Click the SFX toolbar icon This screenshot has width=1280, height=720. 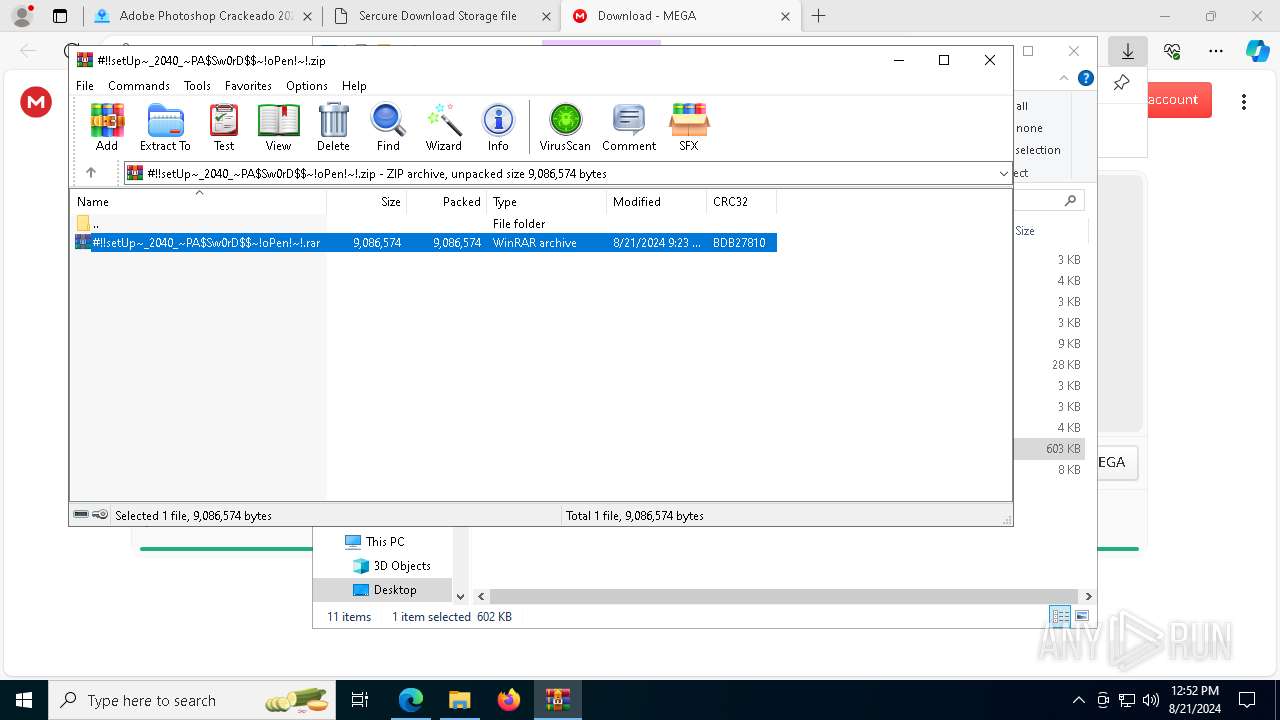[x=689, y=127]
